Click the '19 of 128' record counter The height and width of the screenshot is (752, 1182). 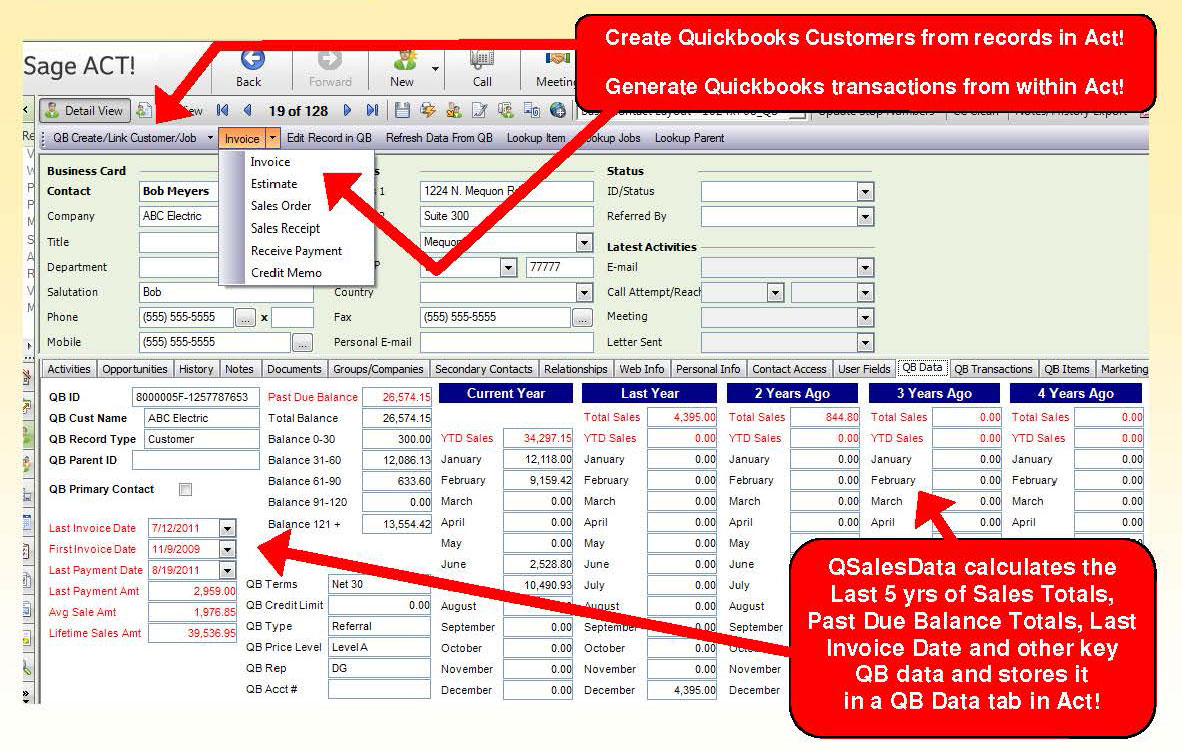pos(299,111)
